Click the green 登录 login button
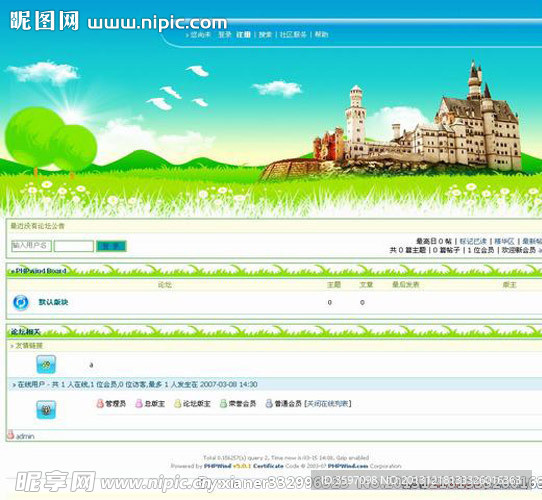 (111, 246)
